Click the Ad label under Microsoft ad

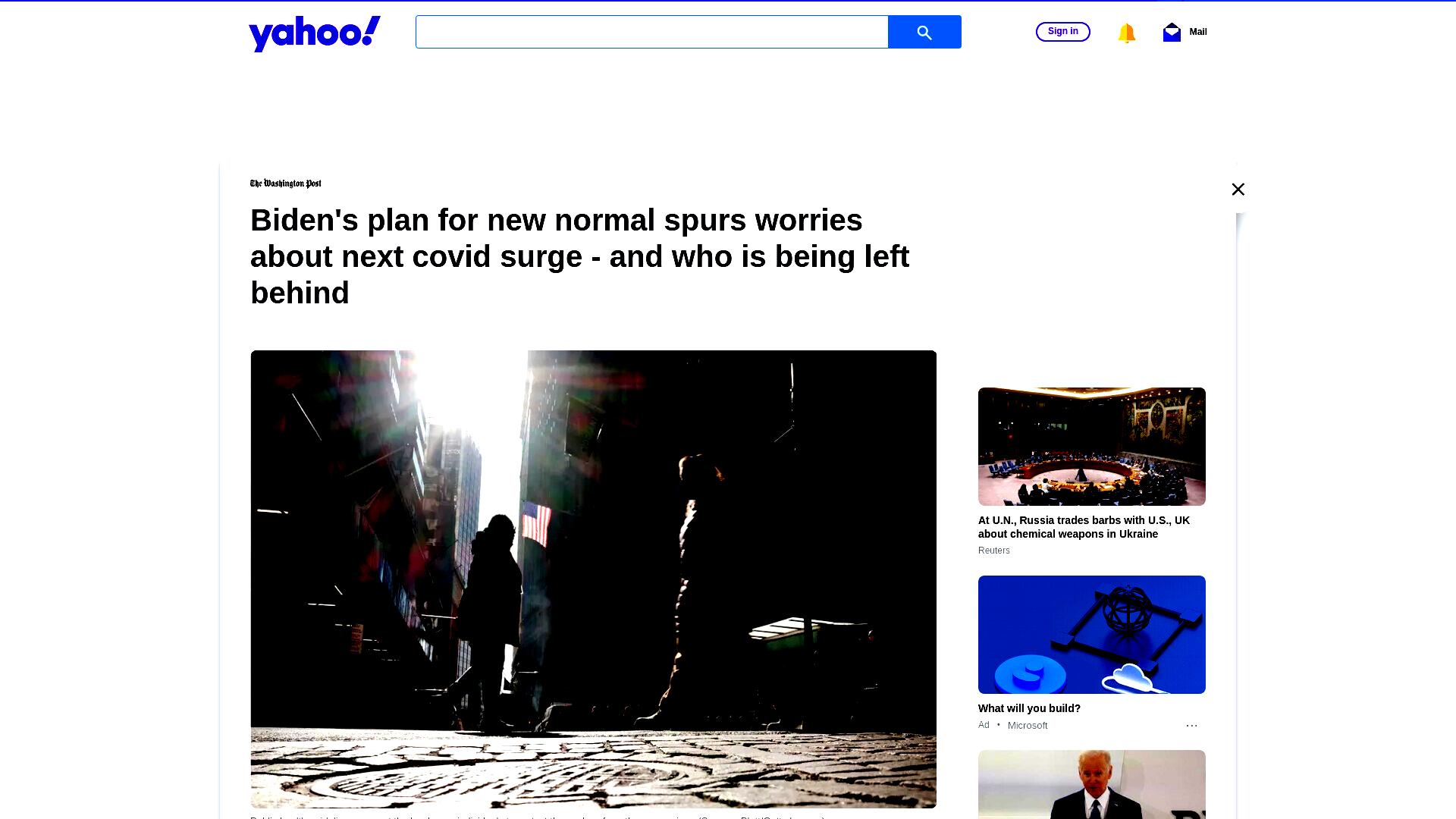pos(984,725)
